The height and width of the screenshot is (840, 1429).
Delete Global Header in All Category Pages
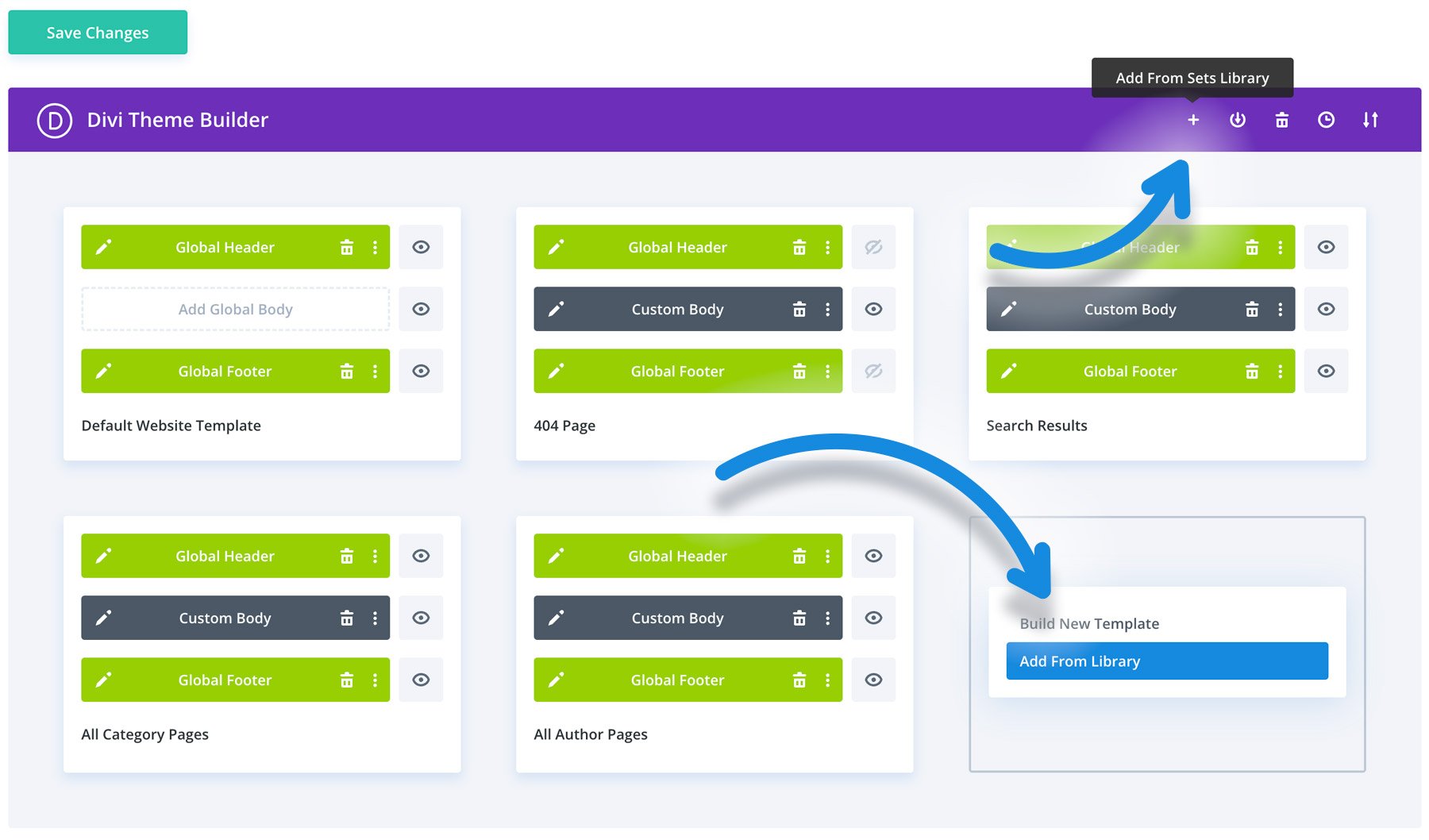pyautogui.click(x=347, y=556)
